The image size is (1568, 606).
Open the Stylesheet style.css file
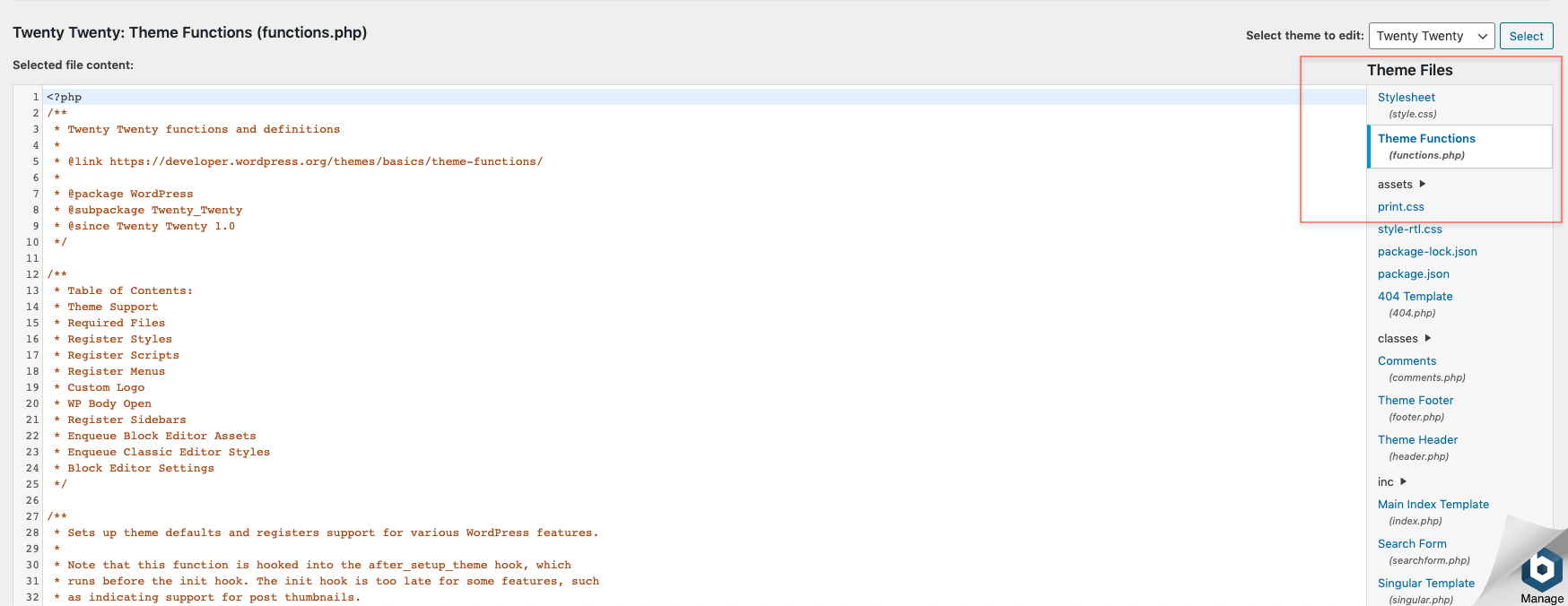[1406, 98]
